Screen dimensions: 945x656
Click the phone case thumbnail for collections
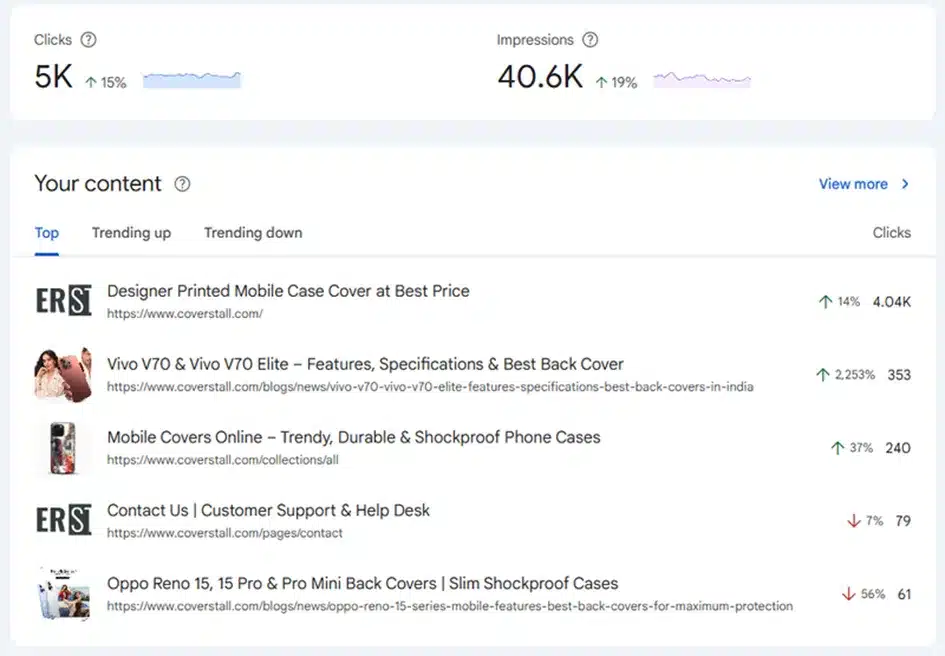click(63, 447)
